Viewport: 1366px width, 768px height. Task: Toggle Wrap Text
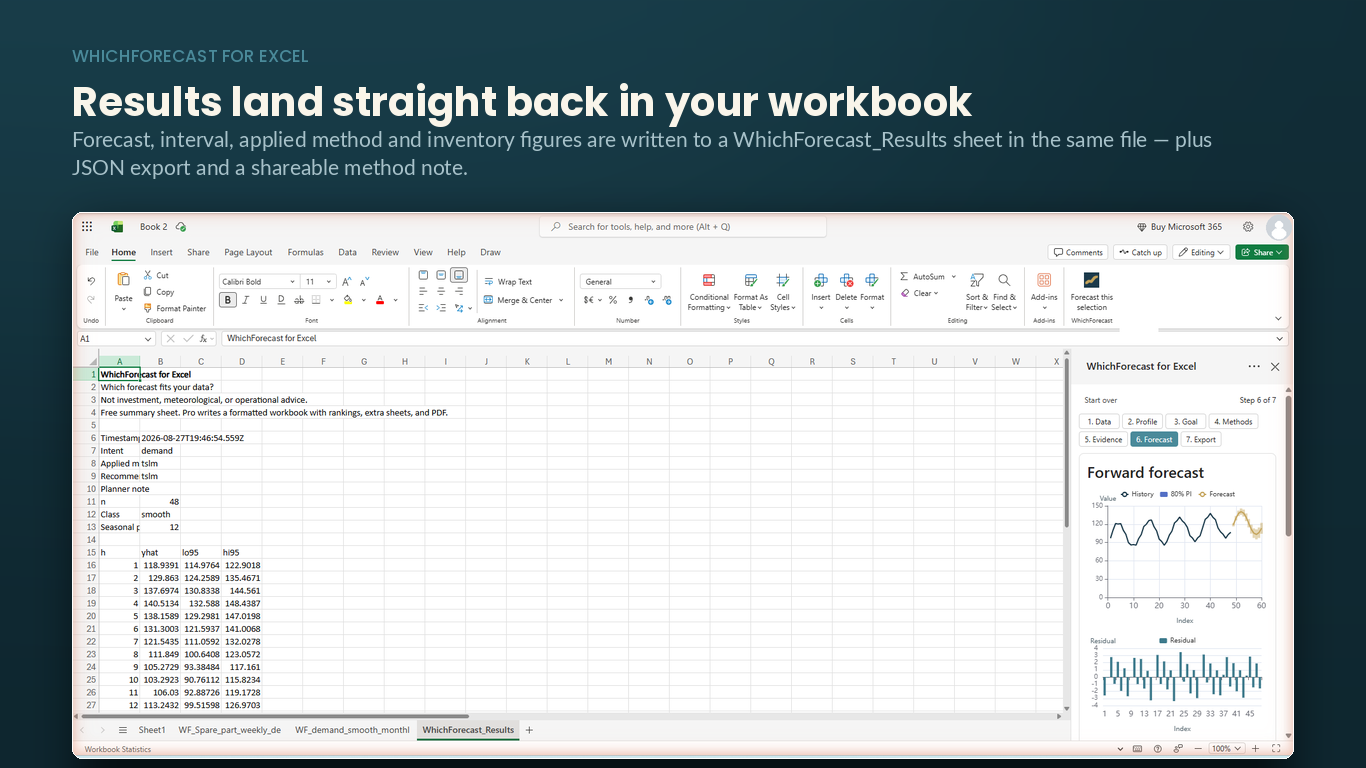coord(508,282)
